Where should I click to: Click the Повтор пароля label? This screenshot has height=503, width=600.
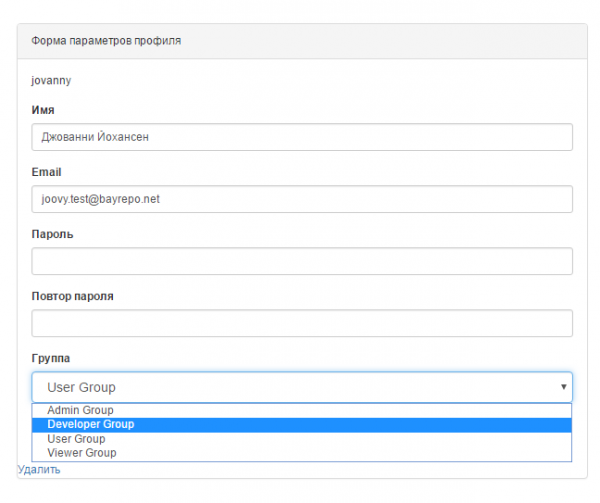coord(73,296)
